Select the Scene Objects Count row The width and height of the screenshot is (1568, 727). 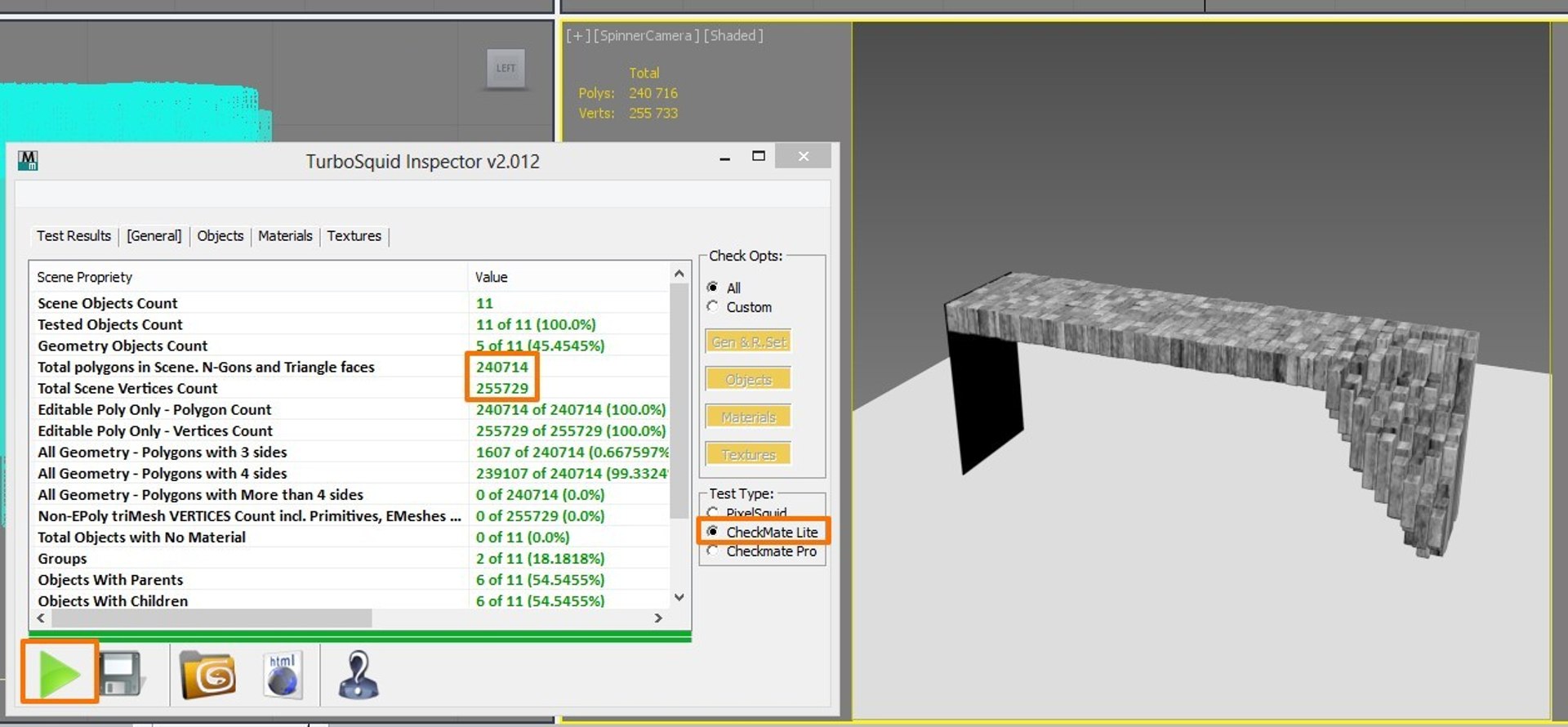(x=350, y=303)
